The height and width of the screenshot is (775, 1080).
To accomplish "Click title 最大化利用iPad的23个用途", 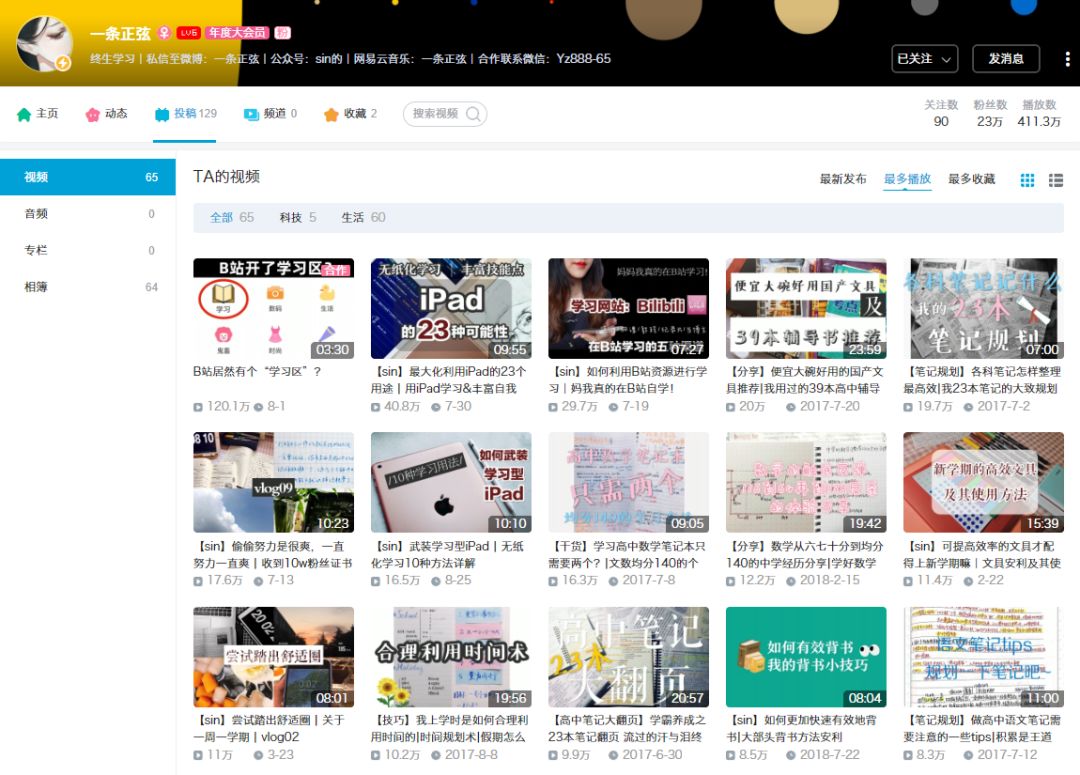I will 449,380.
